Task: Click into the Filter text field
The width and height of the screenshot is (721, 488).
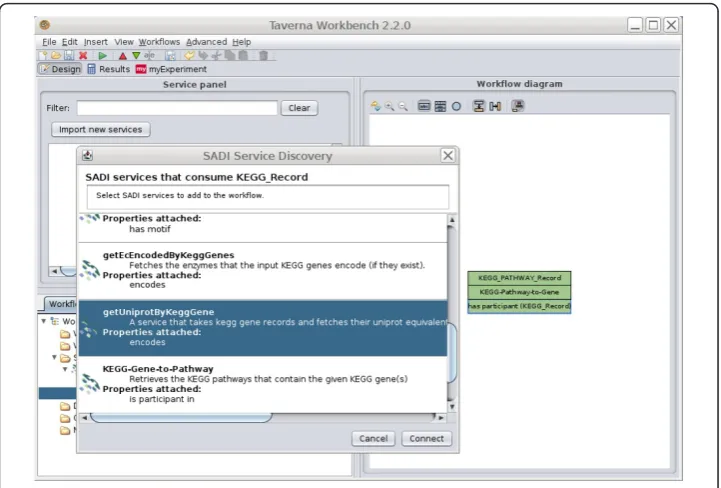Action: [177, 108]
